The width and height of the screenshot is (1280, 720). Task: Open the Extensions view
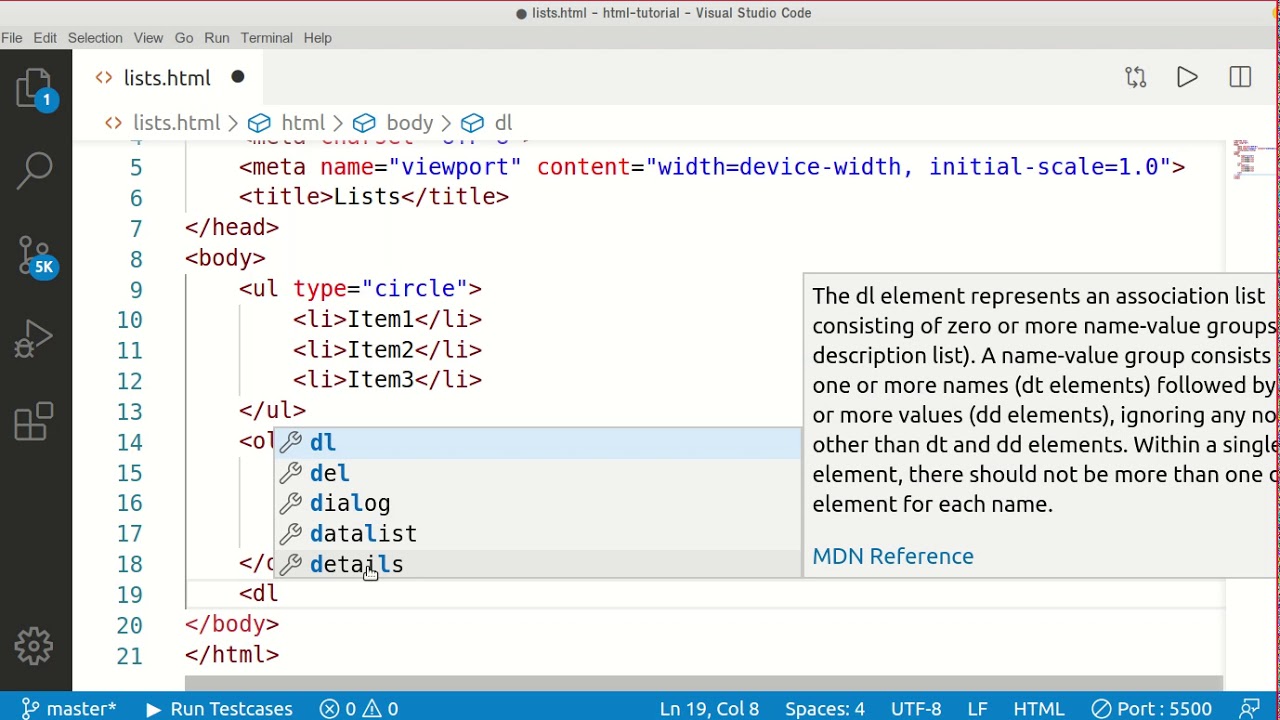click(x=35, y=422)
